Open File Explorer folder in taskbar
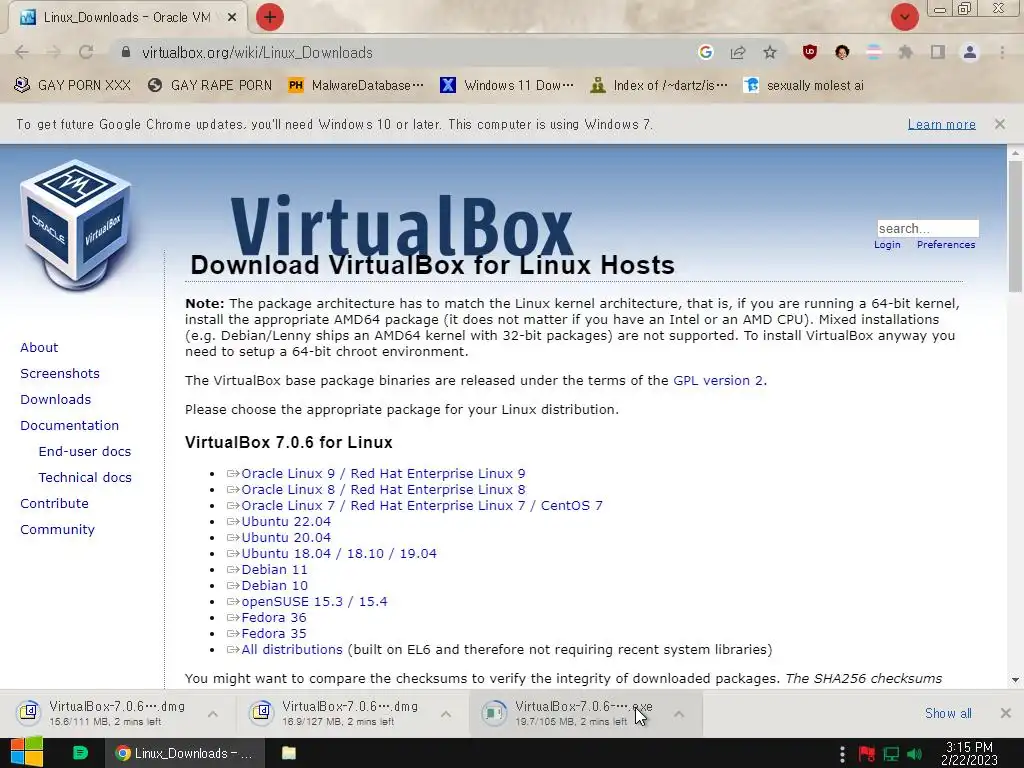 [x=289, y=753]
